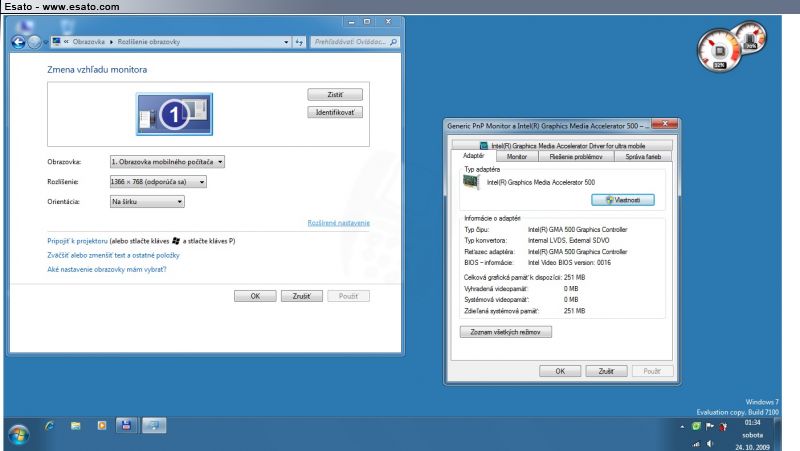Open the Obrazovka dropdown
Viewport: 800px width, 451px height.
coord(167,162)
